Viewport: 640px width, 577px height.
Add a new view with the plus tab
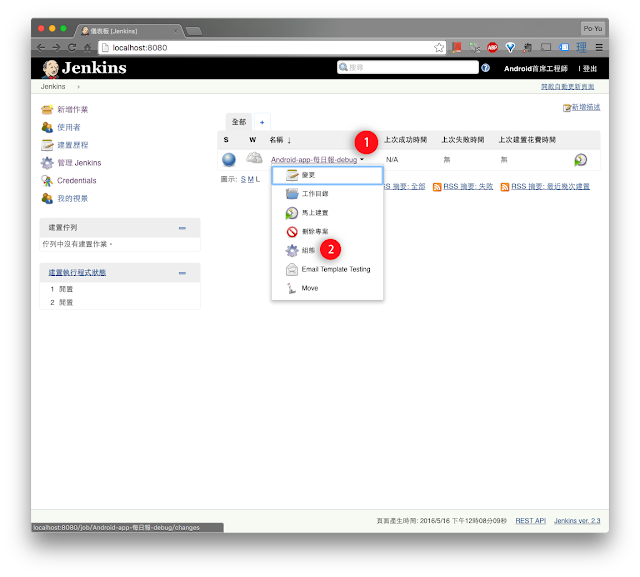pyautogui.click(x=262, y=122)
